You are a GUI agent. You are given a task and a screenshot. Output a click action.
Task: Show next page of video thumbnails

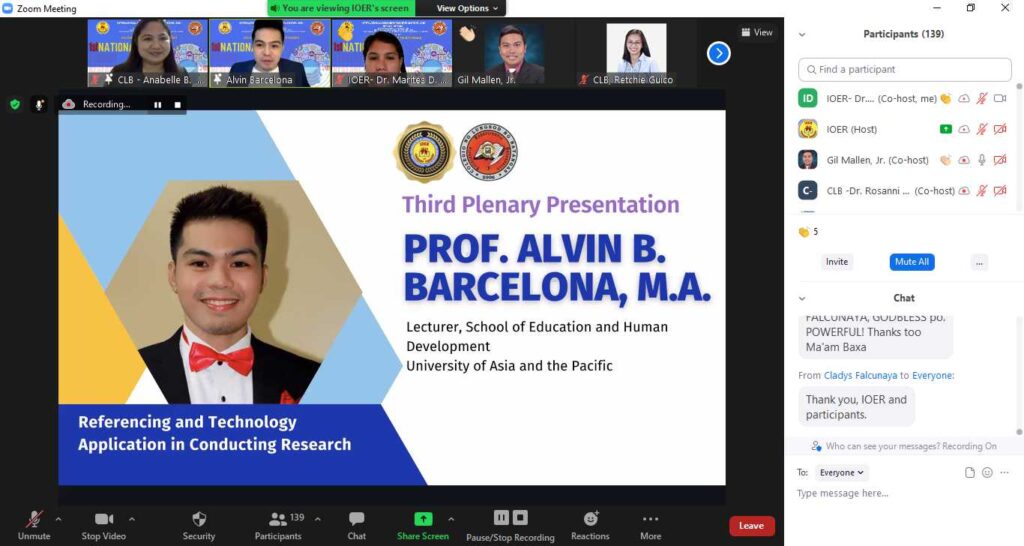tap(718, 53)
